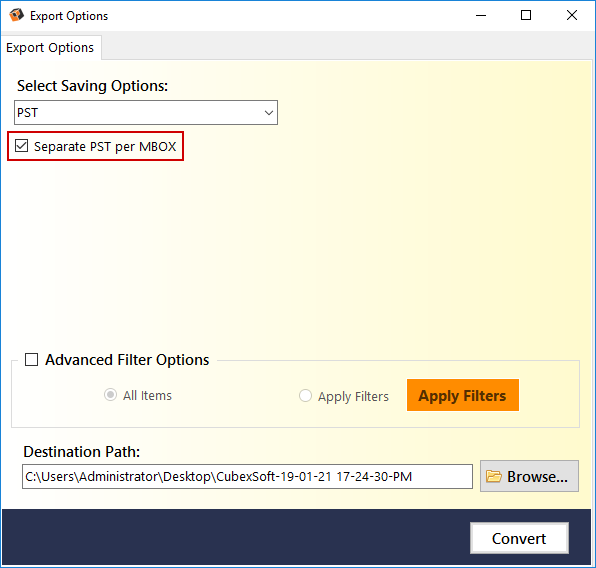Select the All Items radio button
Image resolution: width=596 pixels, height=568 pixels.
[x=110, y=395]
